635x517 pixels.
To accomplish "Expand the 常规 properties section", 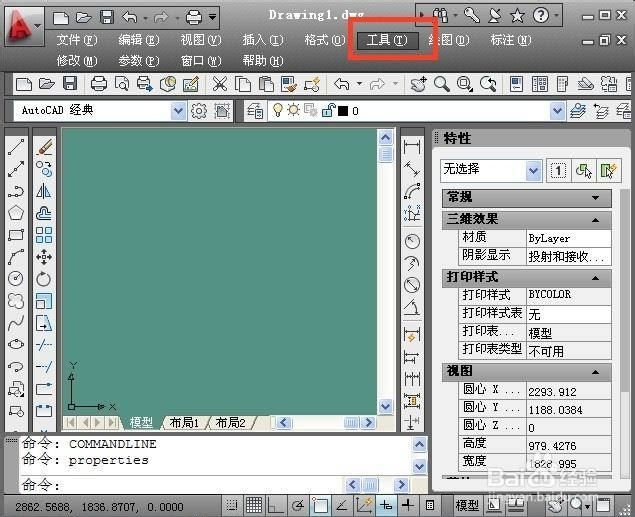I will pyautogui.click(x=595, y=198).
